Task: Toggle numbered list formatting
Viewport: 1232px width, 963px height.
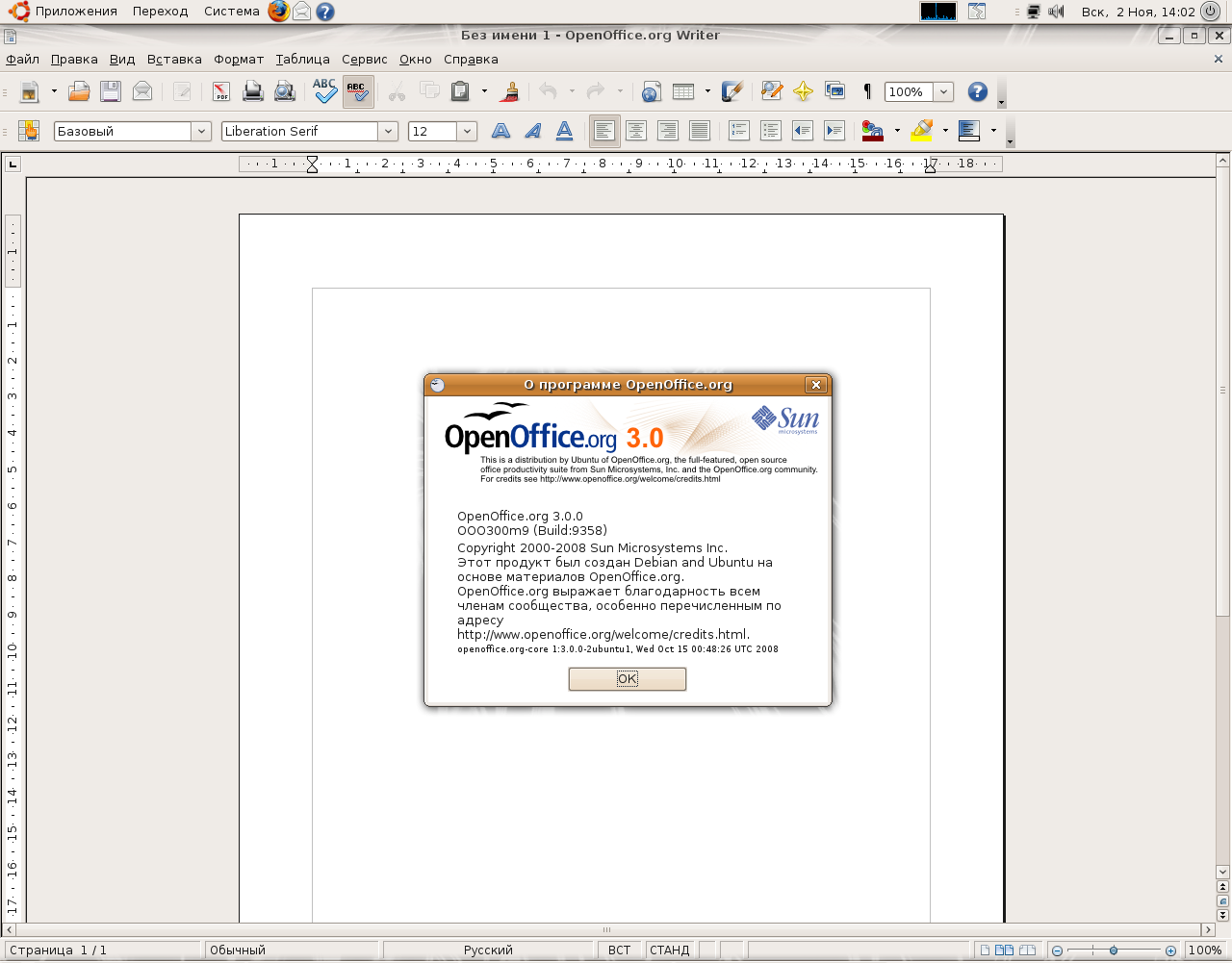Action: (x=739, y=131)
